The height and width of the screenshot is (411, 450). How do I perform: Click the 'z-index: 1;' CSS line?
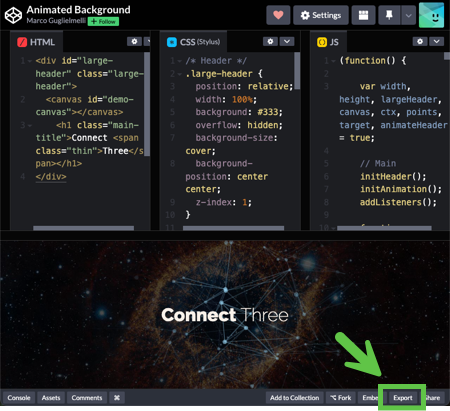pos(224,202)
